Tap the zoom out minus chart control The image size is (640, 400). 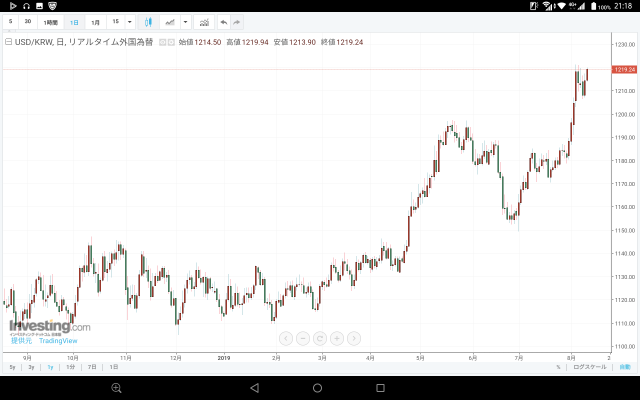[x=303, y=338]
